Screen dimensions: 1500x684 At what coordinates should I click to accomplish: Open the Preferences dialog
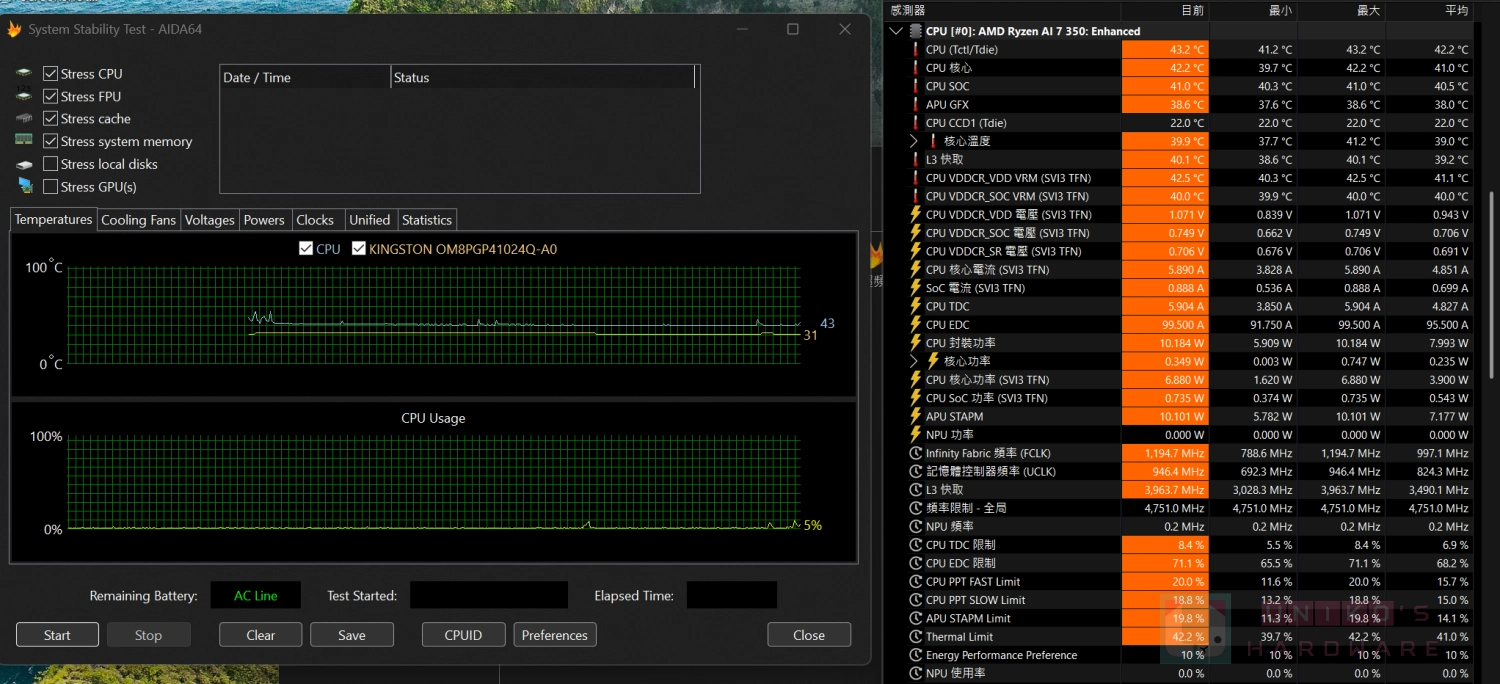coord(555,635)
